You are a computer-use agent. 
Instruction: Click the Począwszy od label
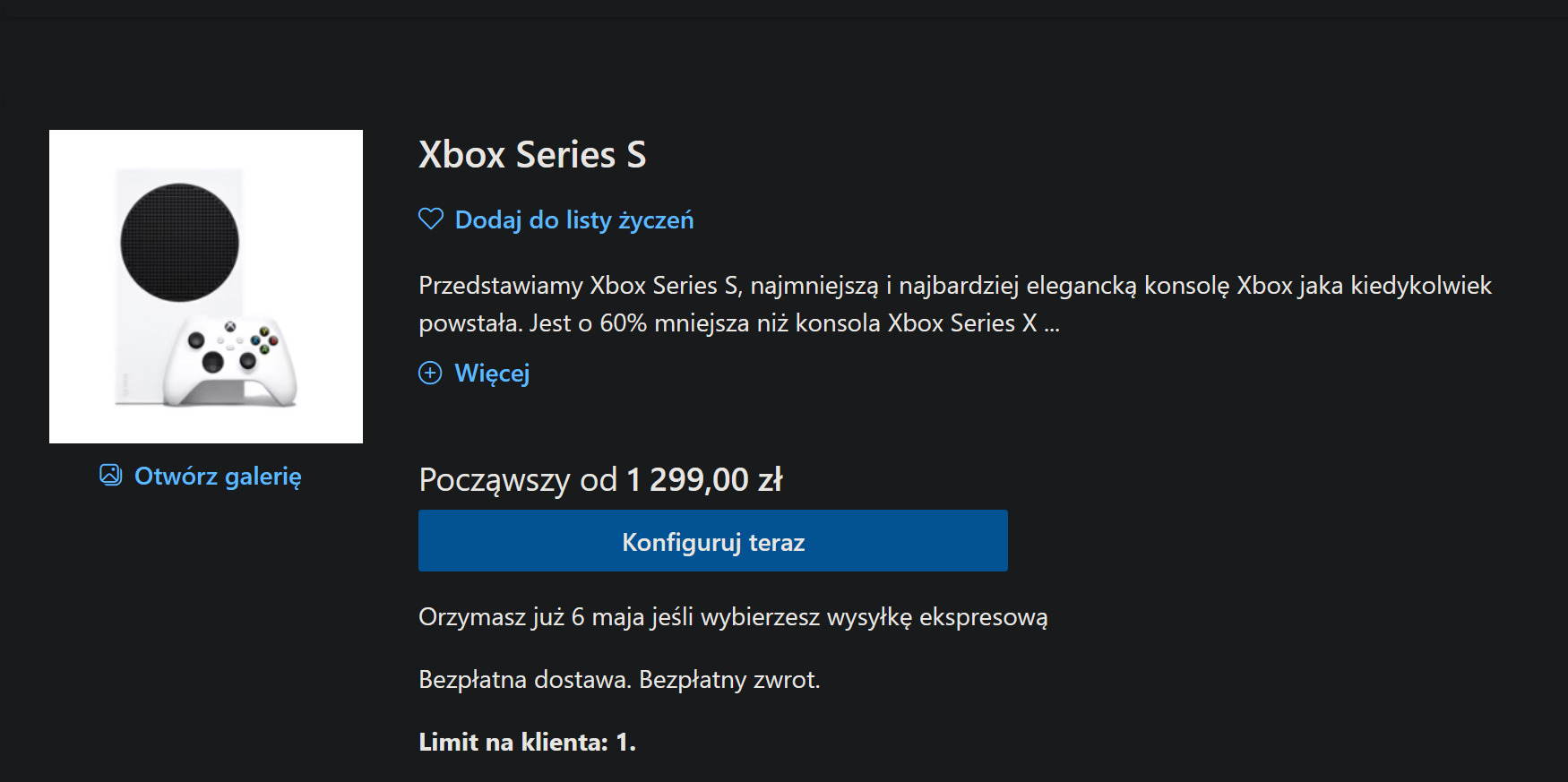518,481
